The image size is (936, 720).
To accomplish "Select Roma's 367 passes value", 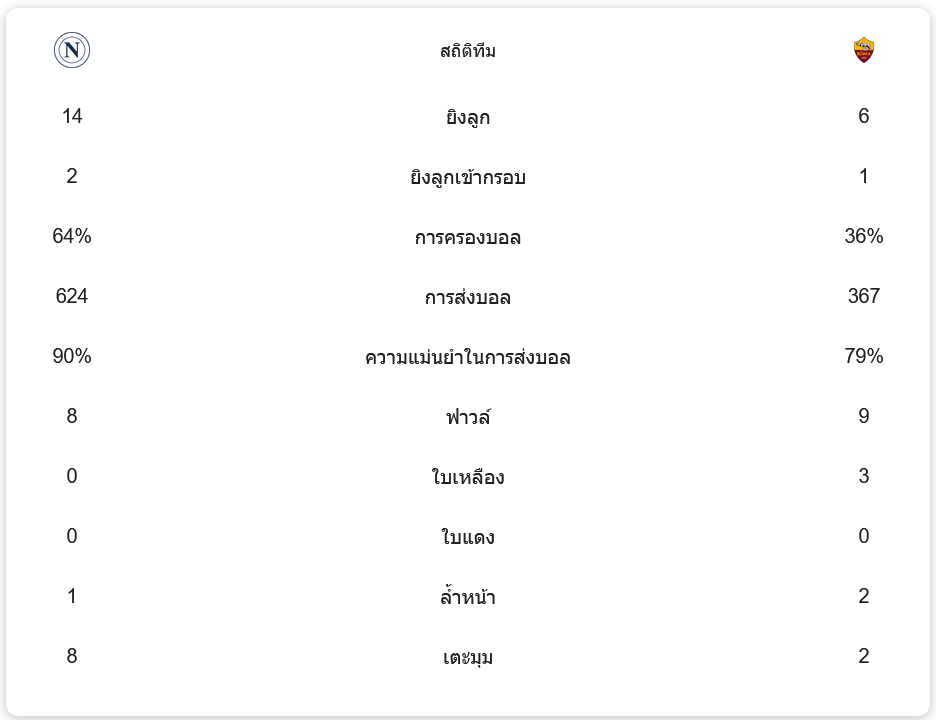I will point(864,296).
